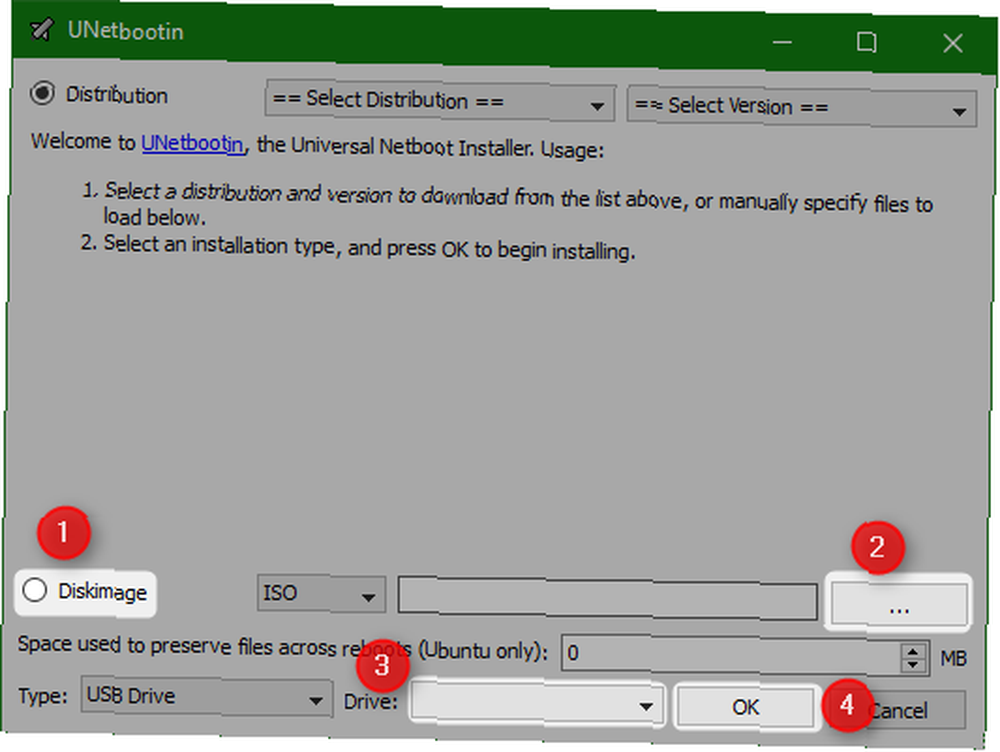Click the OK button to begin installing
The width and height of the screenshot is (1000, 752).
tap(745, 707)
